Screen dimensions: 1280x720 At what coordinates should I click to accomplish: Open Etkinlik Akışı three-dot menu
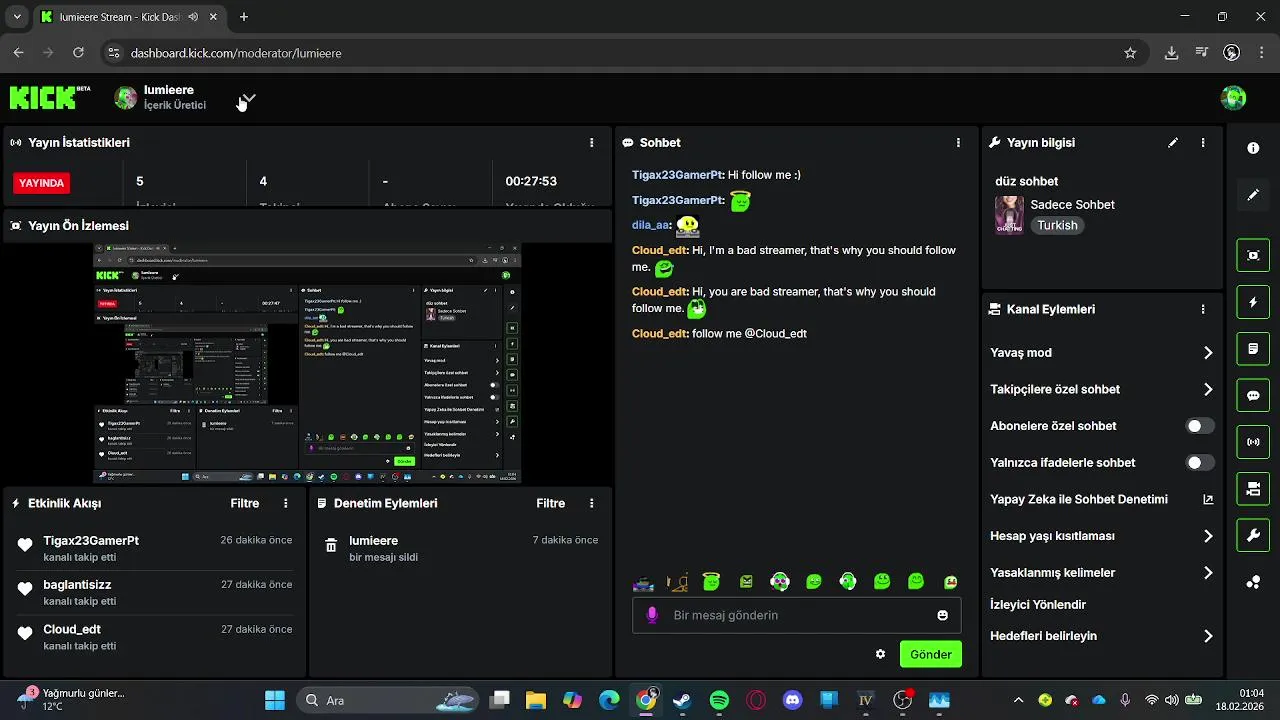pos(286,504)
